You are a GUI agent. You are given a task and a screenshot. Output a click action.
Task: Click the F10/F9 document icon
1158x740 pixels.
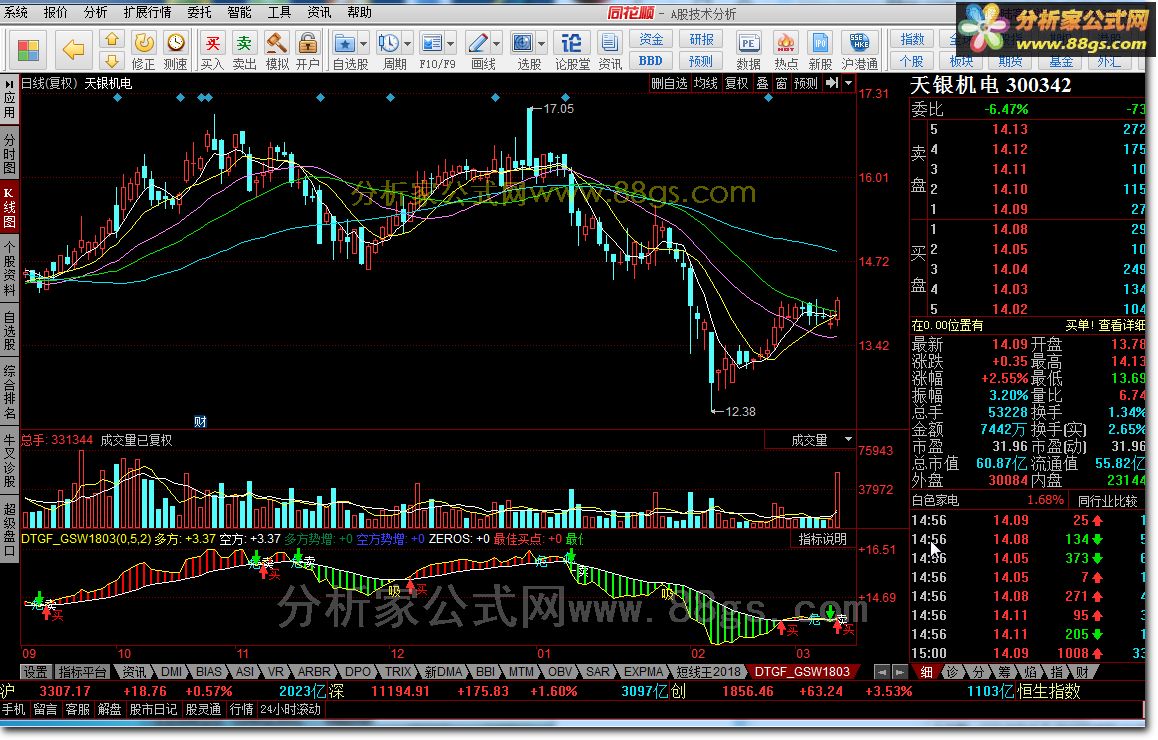pos(432,43)
